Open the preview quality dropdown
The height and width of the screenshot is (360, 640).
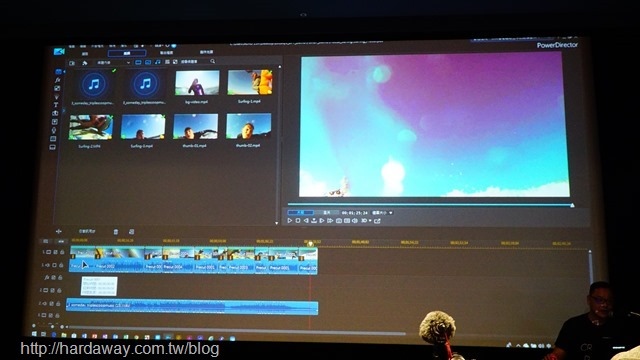click(x=382, y=213)
